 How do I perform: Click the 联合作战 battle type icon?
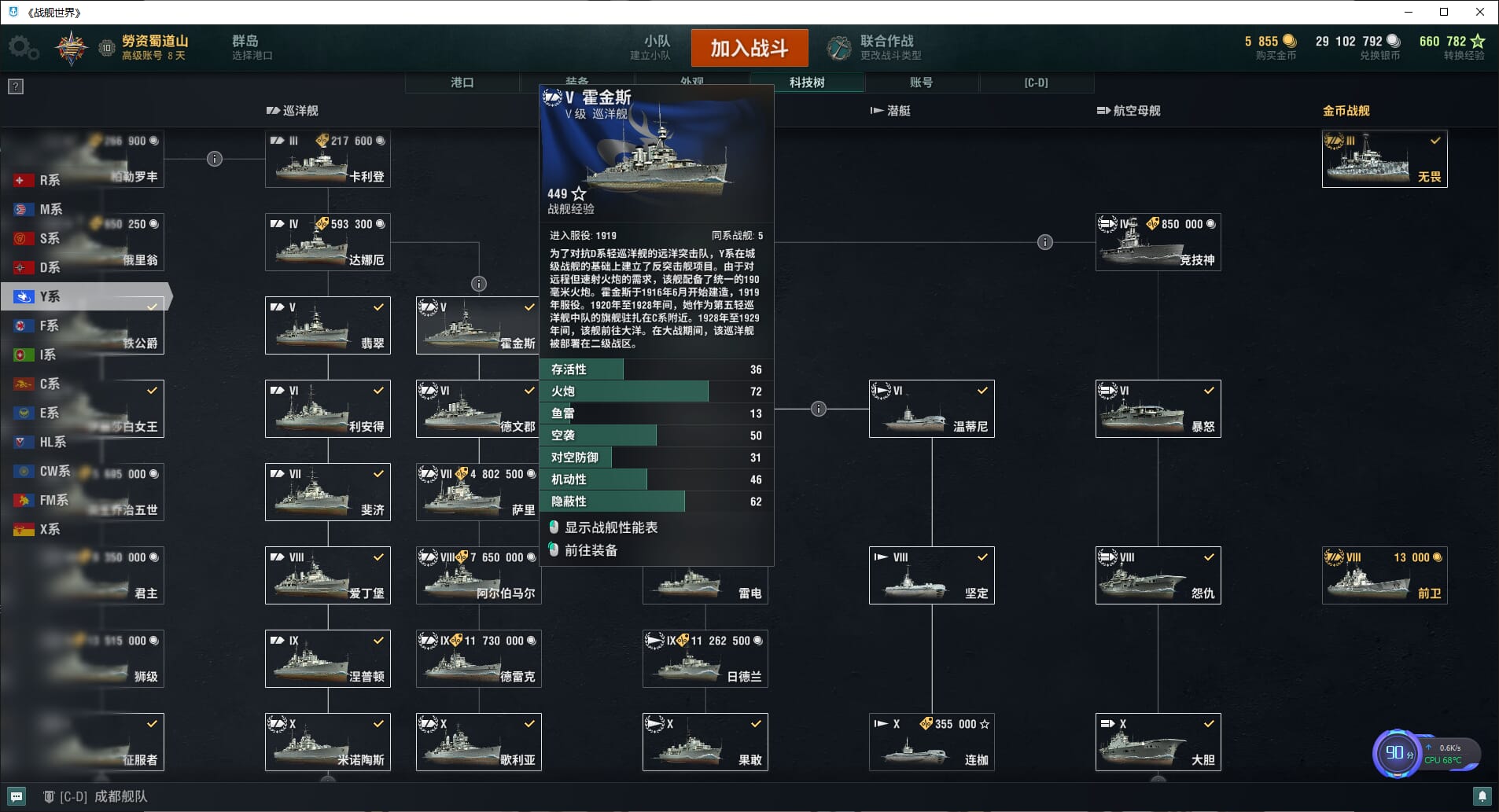pos(838,48)
